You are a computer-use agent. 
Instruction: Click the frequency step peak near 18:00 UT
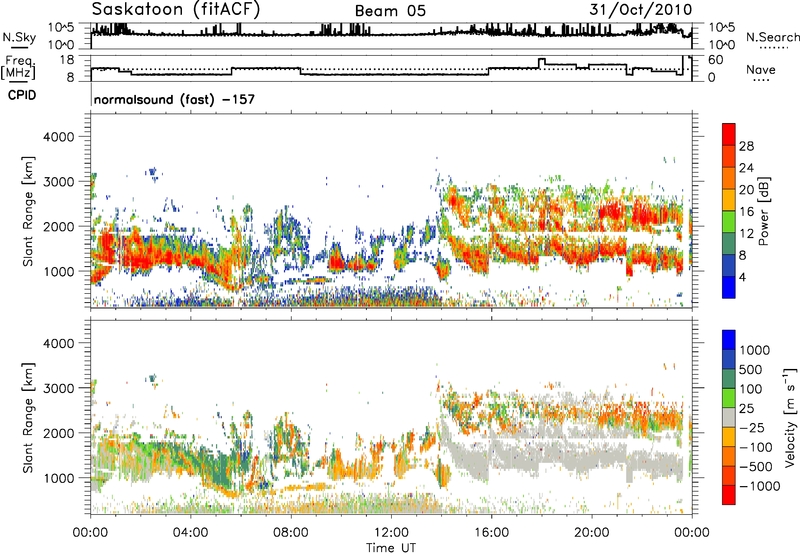click(x=542, y=60)
